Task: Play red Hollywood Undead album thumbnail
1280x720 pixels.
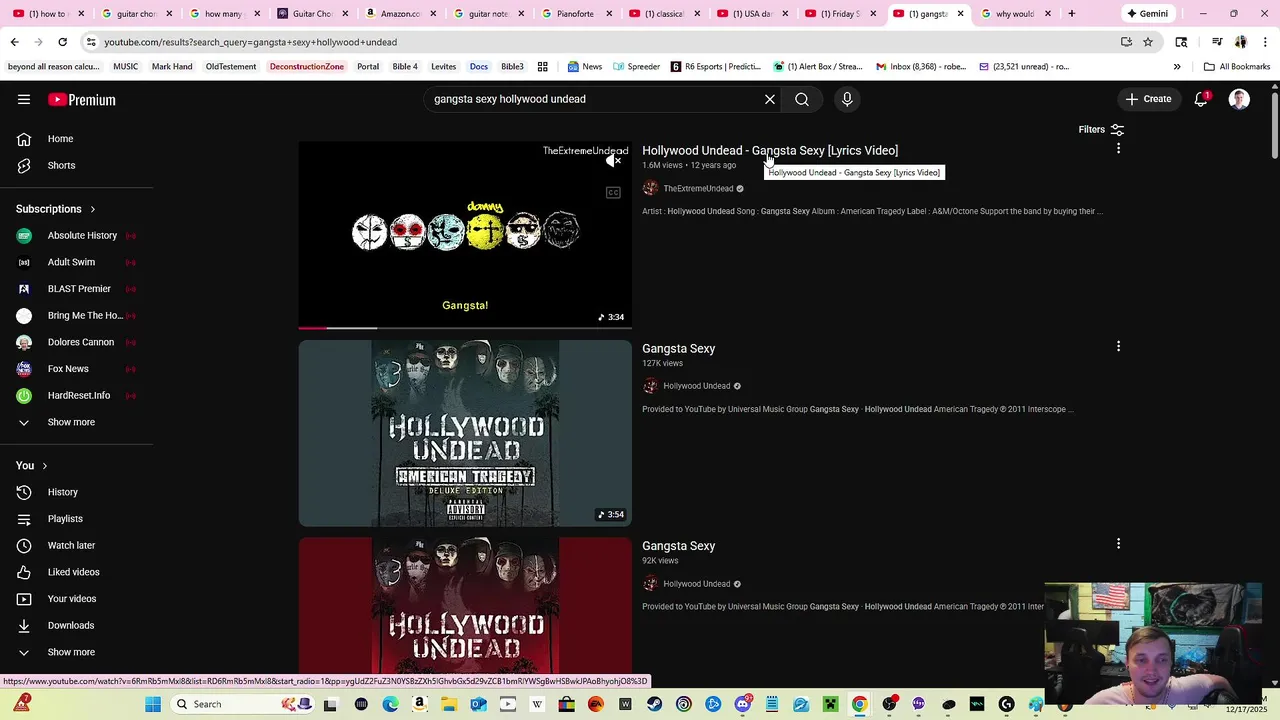Action: 465,605
